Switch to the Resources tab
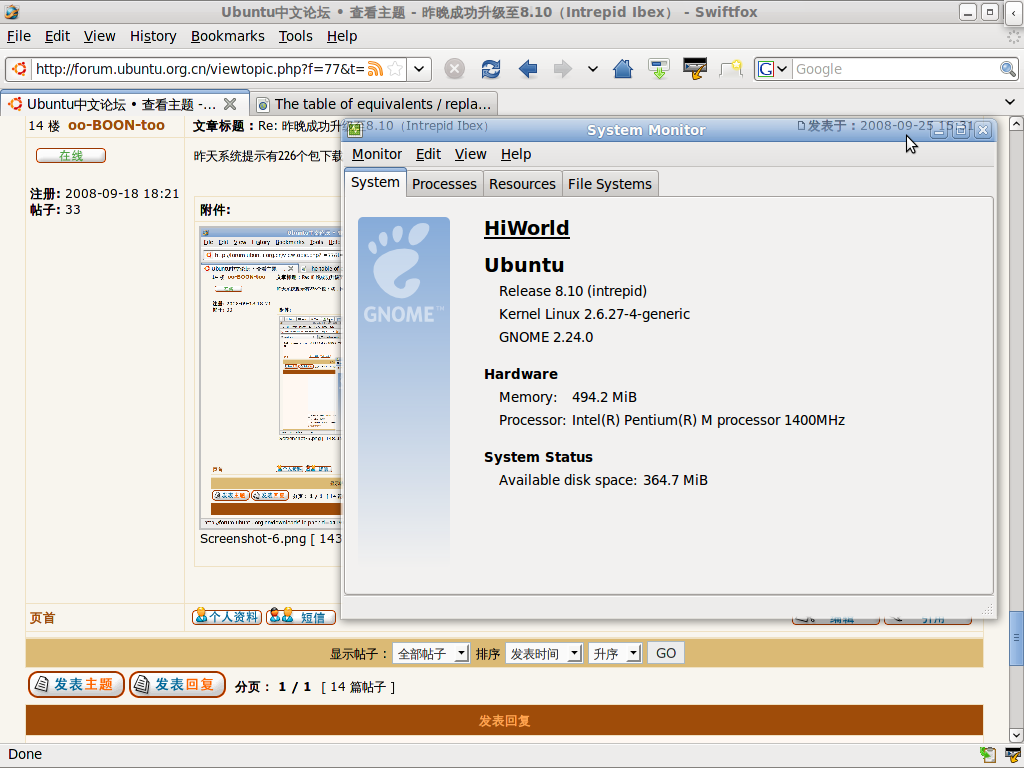 point(522,184)
